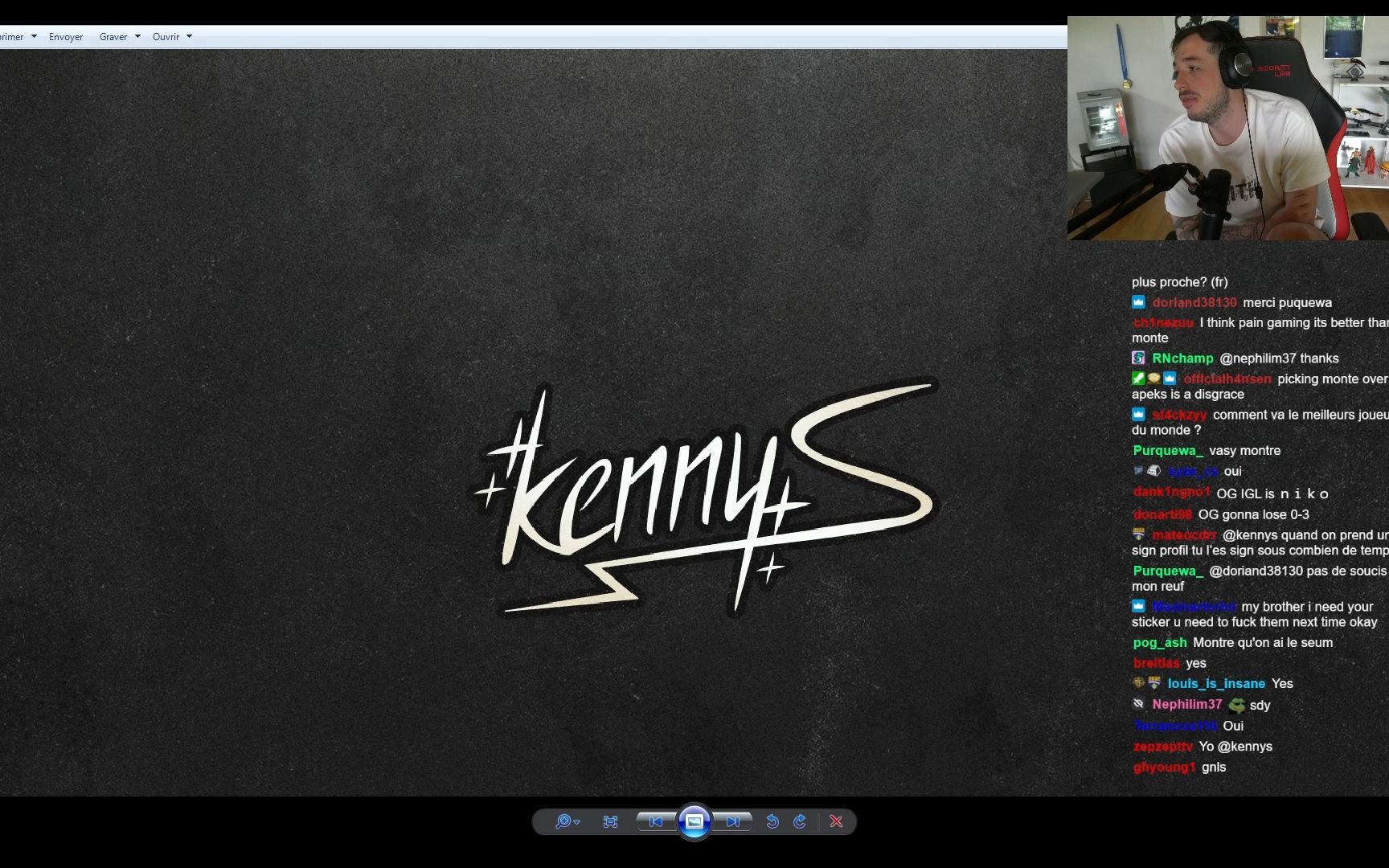
Task: Click the message "OG gonna lose 0-3"
Action: pyautogui.click(x=1253, y=515)
